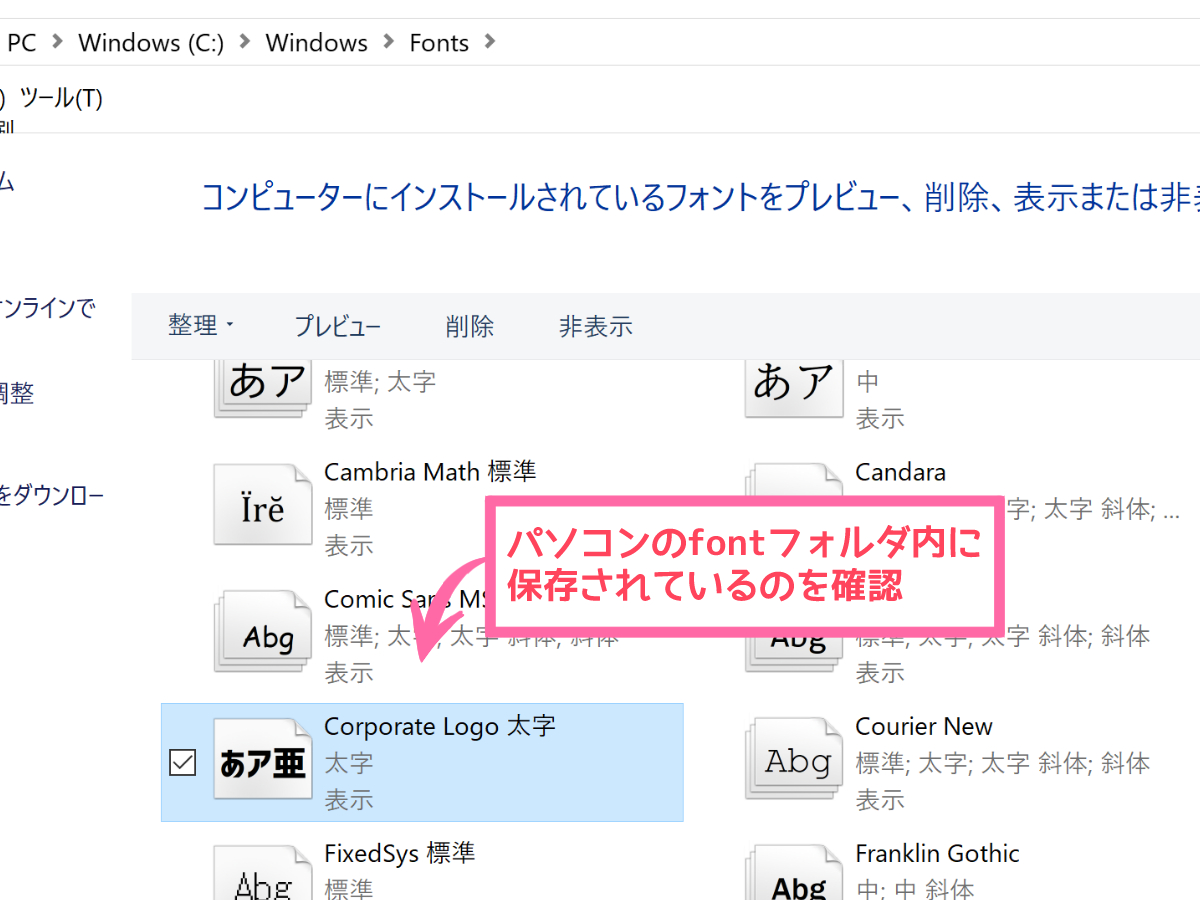Expand chevron after PC in breadcrumb
Image resolution: width=1200 pixels, height=900 pixels.
tap(57, 42)
